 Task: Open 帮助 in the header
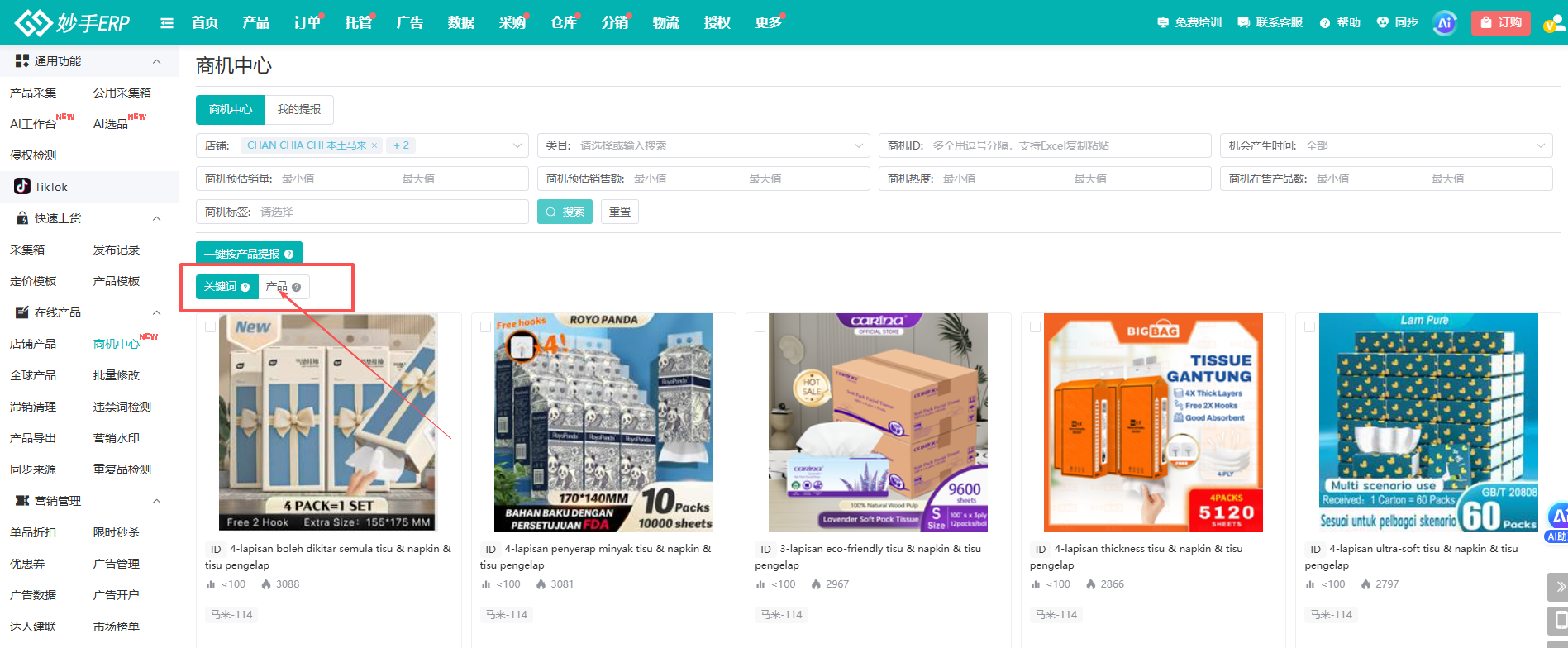[1340, 22]
